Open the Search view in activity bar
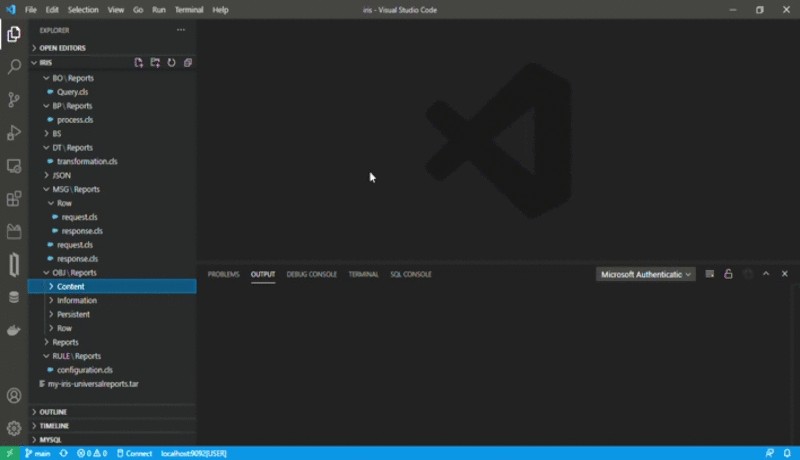 click(x=14, y=67)
